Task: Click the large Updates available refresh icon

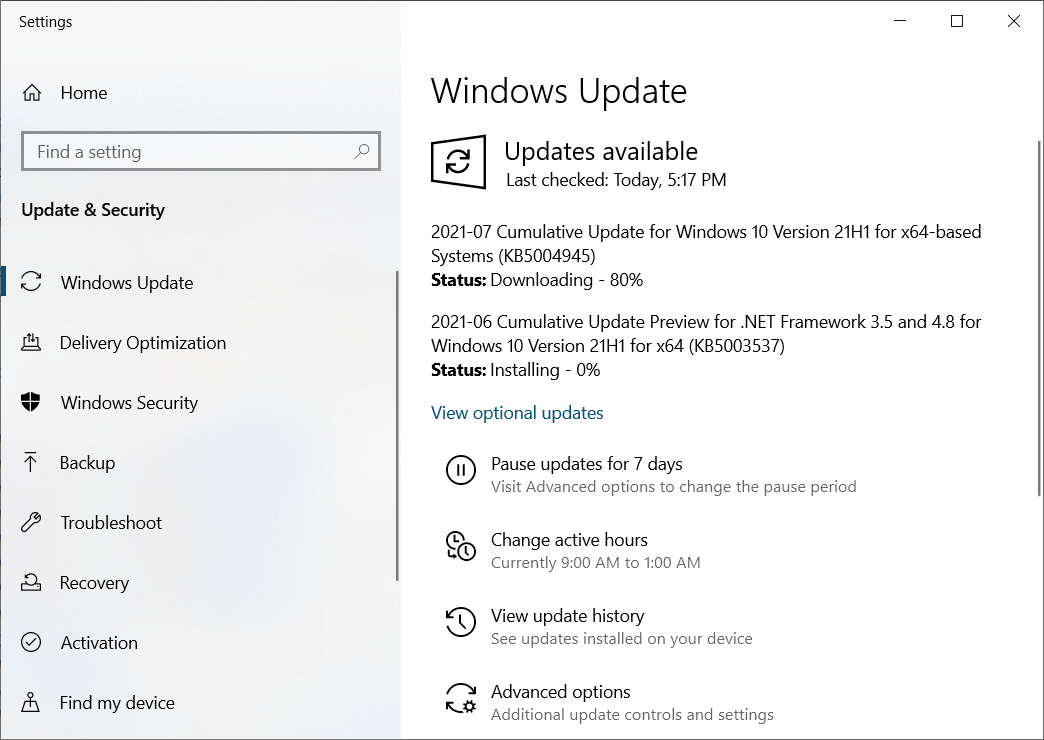Action: pos(457,162)
